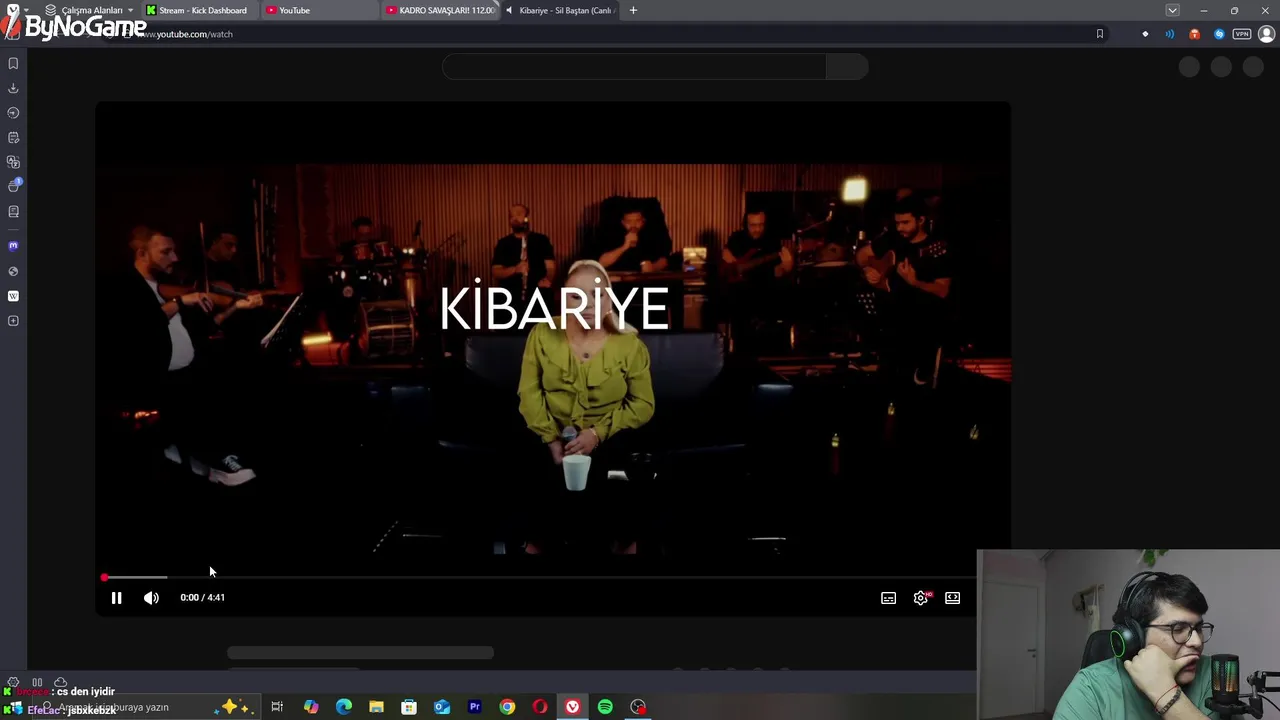
Task: Launch Microsoft Copilot from taskbar
Action: click(x=311, y=708)
